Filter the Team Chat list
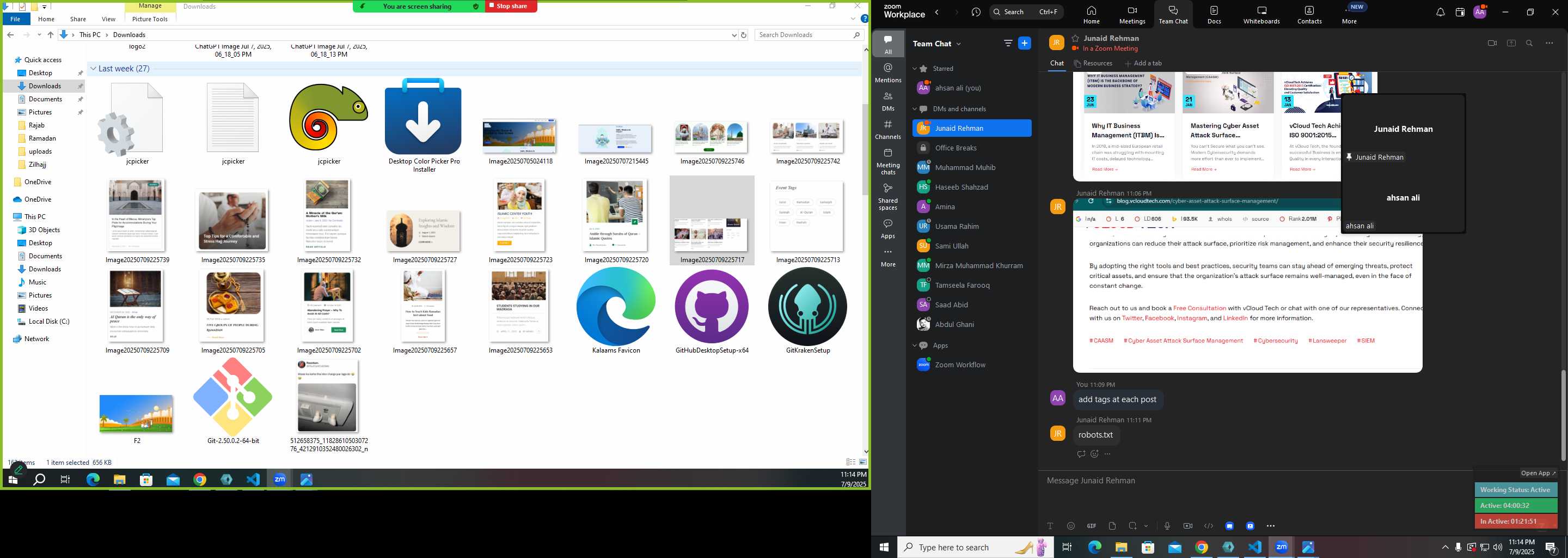 pyautogui.click(x=1008, y=43)
